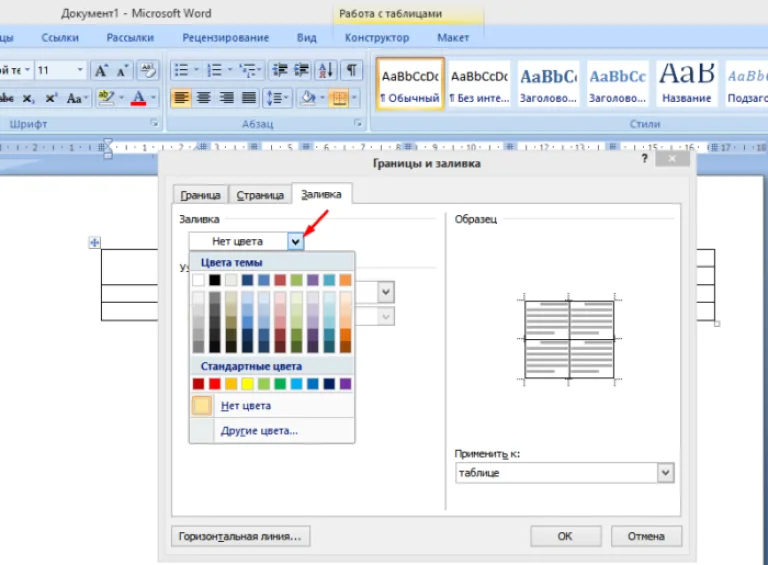Screen dimensions: 768x565
Task: Open the Paragraph group dialog launcher
Action: point(359,123)
